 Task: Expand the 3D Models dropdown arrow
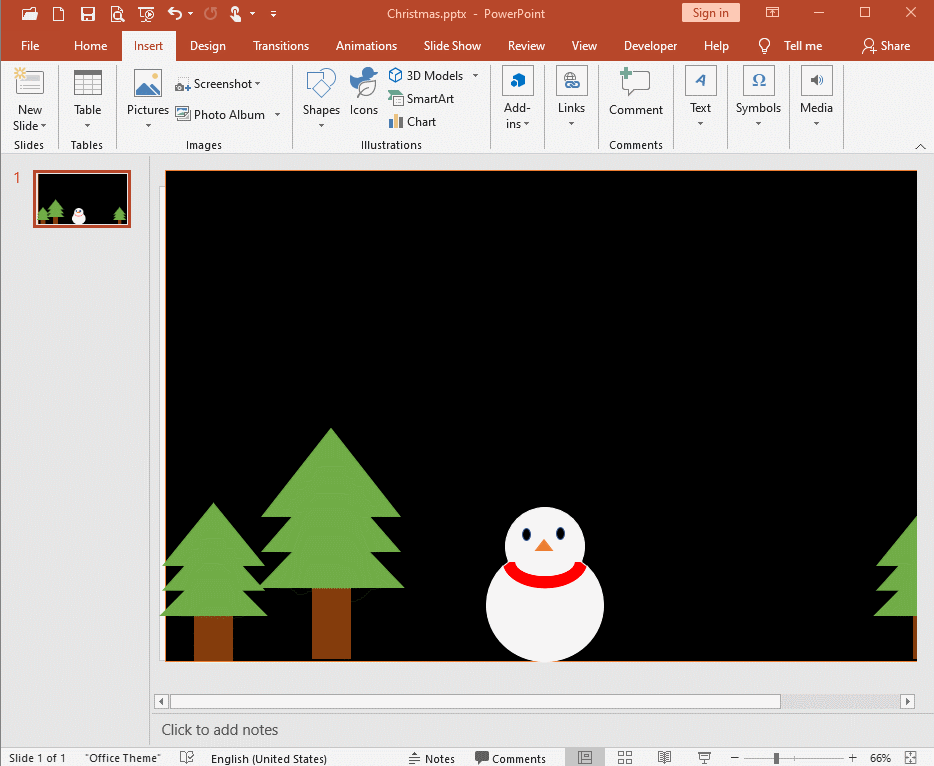coord(475,76)
